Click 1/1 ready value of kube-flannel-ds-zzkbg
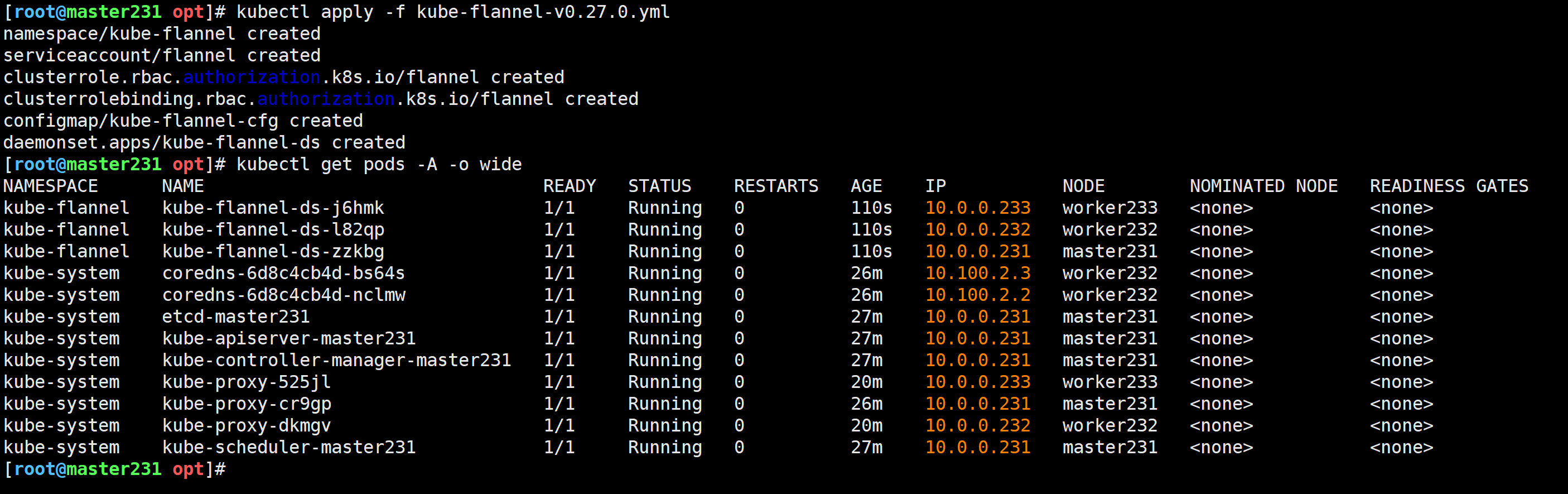The width and height of the screenshot is (1568, 494). pos(559,252)
